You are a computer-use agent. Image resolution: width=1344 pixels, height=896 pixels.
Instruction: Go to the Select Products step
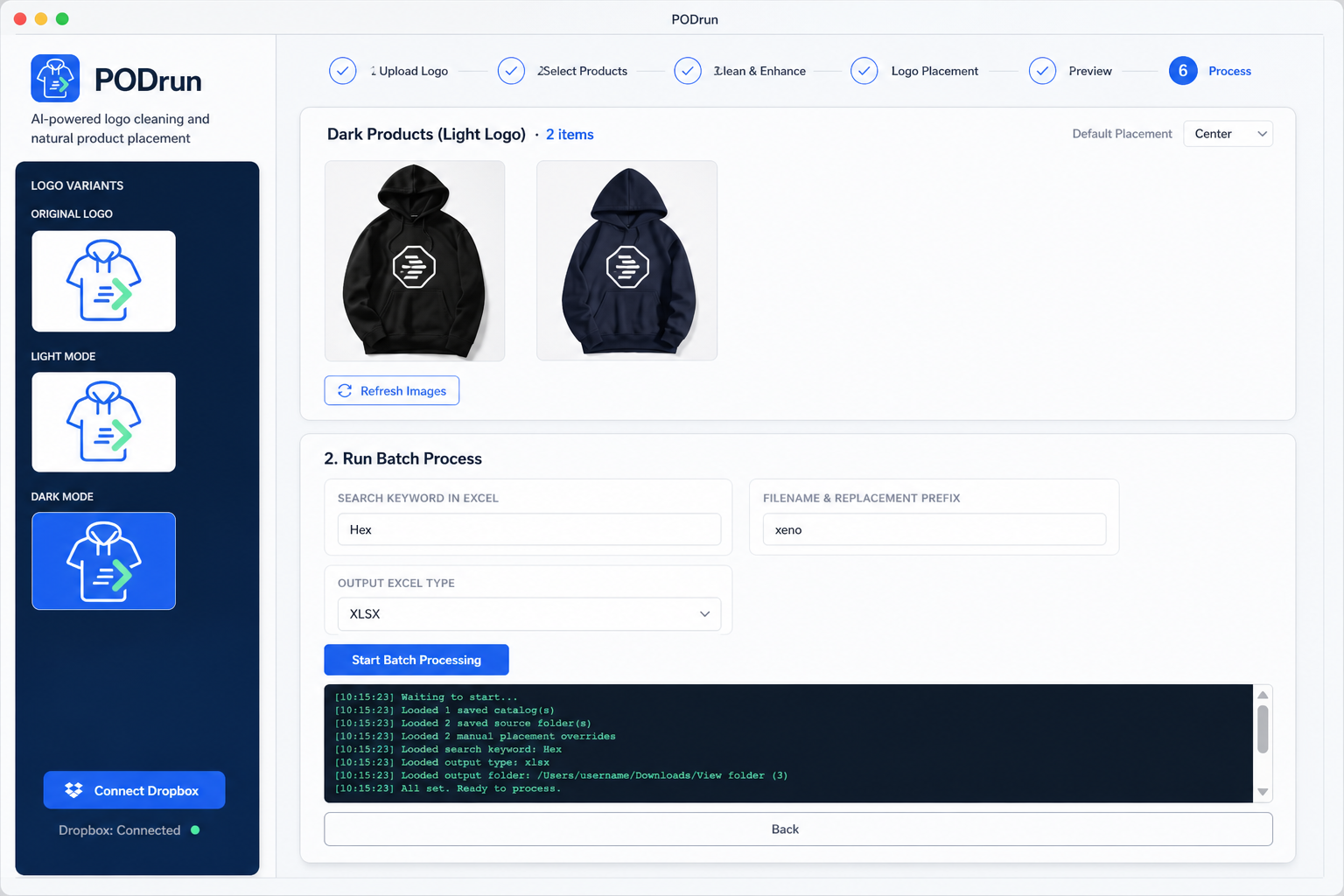point(583,71)
